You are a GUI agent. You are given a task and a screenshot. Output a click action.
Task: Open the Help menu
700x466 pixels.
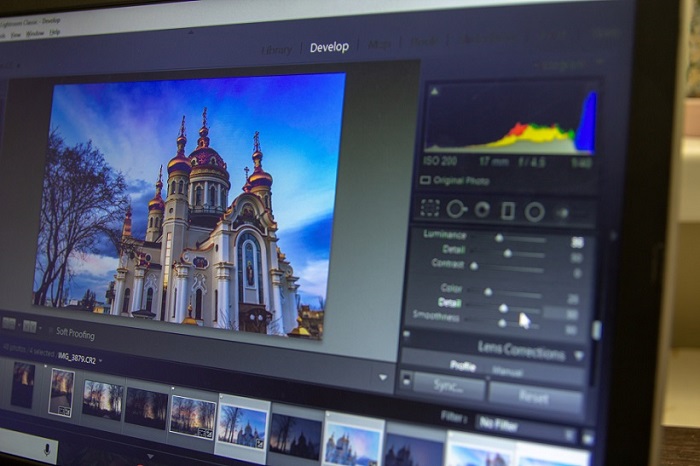click(54, 32)
